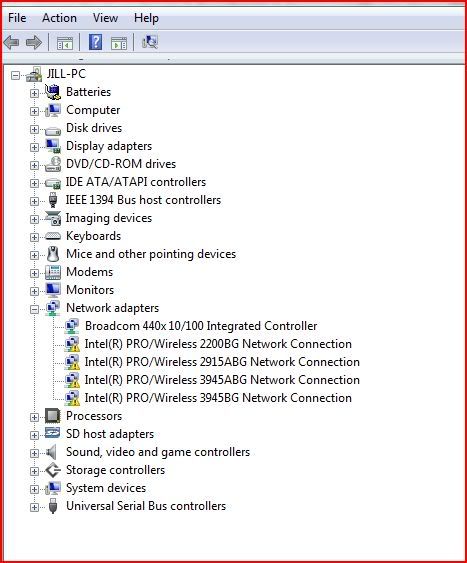Expand the Modems node
The image size is (467, 563).
[x=34, y=273]
